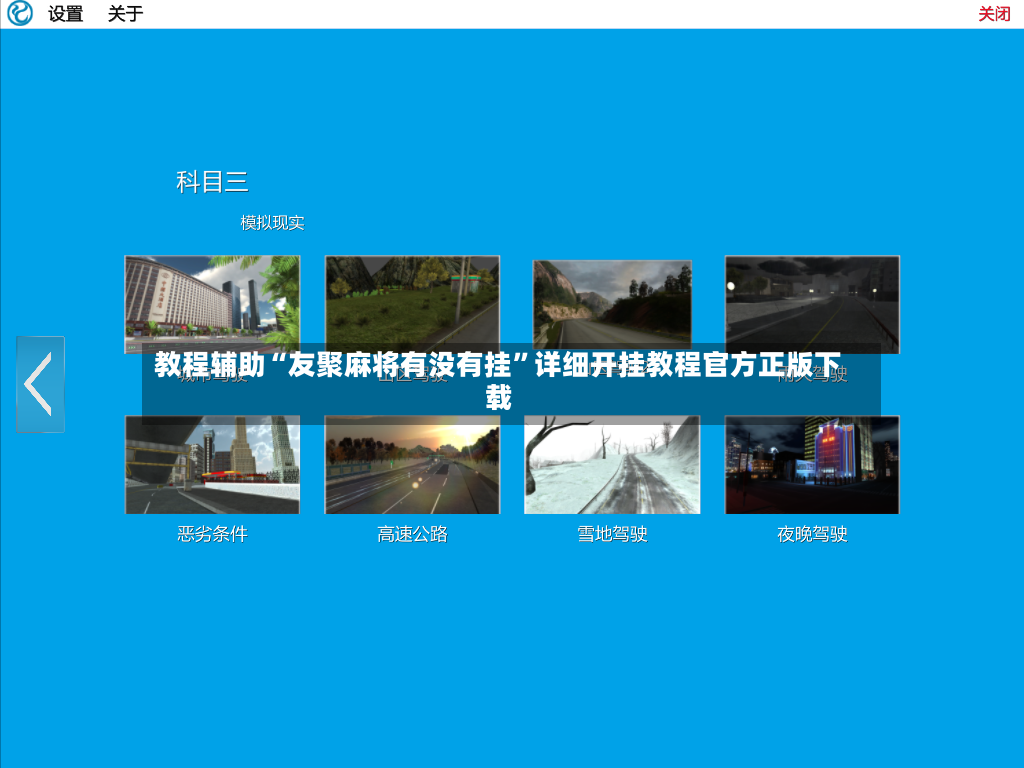Select the mountain area grassy hill thumbnail

click(412, 304)
